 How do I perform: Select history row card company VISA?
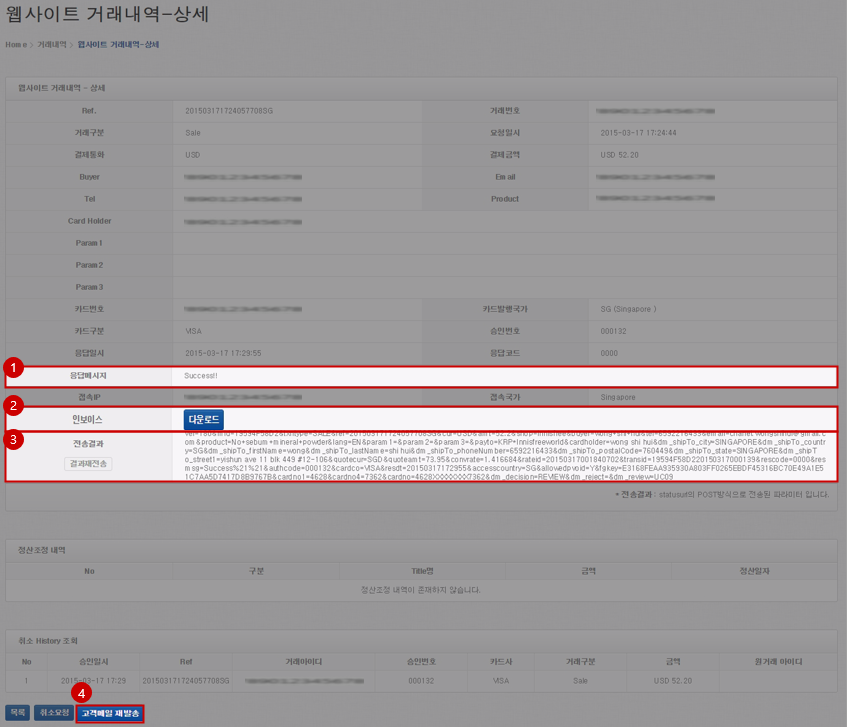coord(501,681)
